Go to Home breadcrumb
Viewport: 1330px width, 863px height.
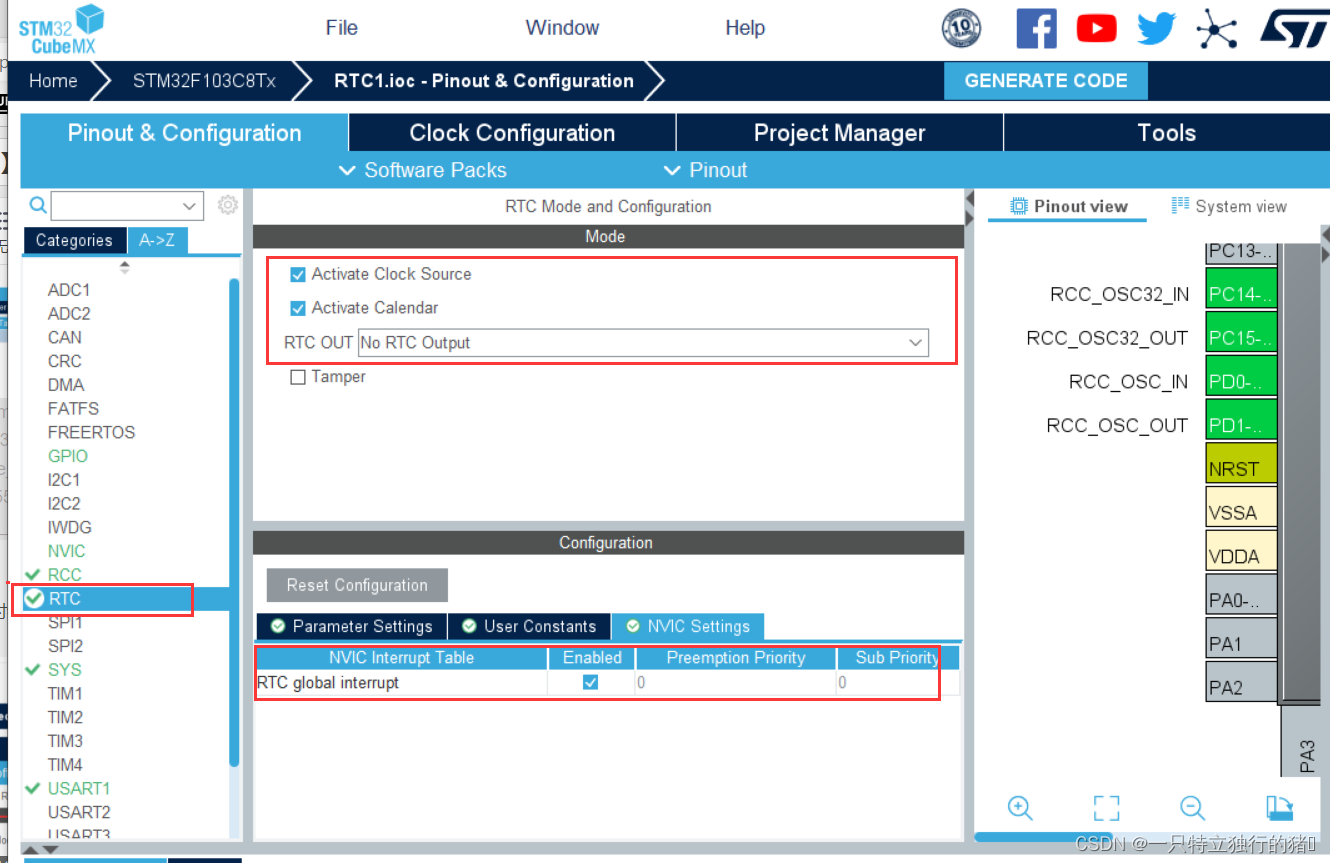pos(53,81)
